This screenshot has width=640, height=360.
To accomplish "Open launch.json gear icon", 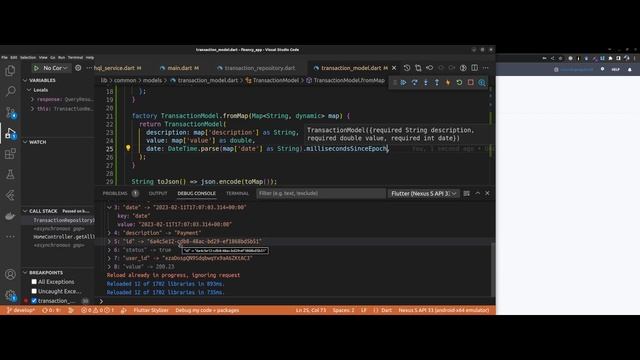I will [78, 68].
